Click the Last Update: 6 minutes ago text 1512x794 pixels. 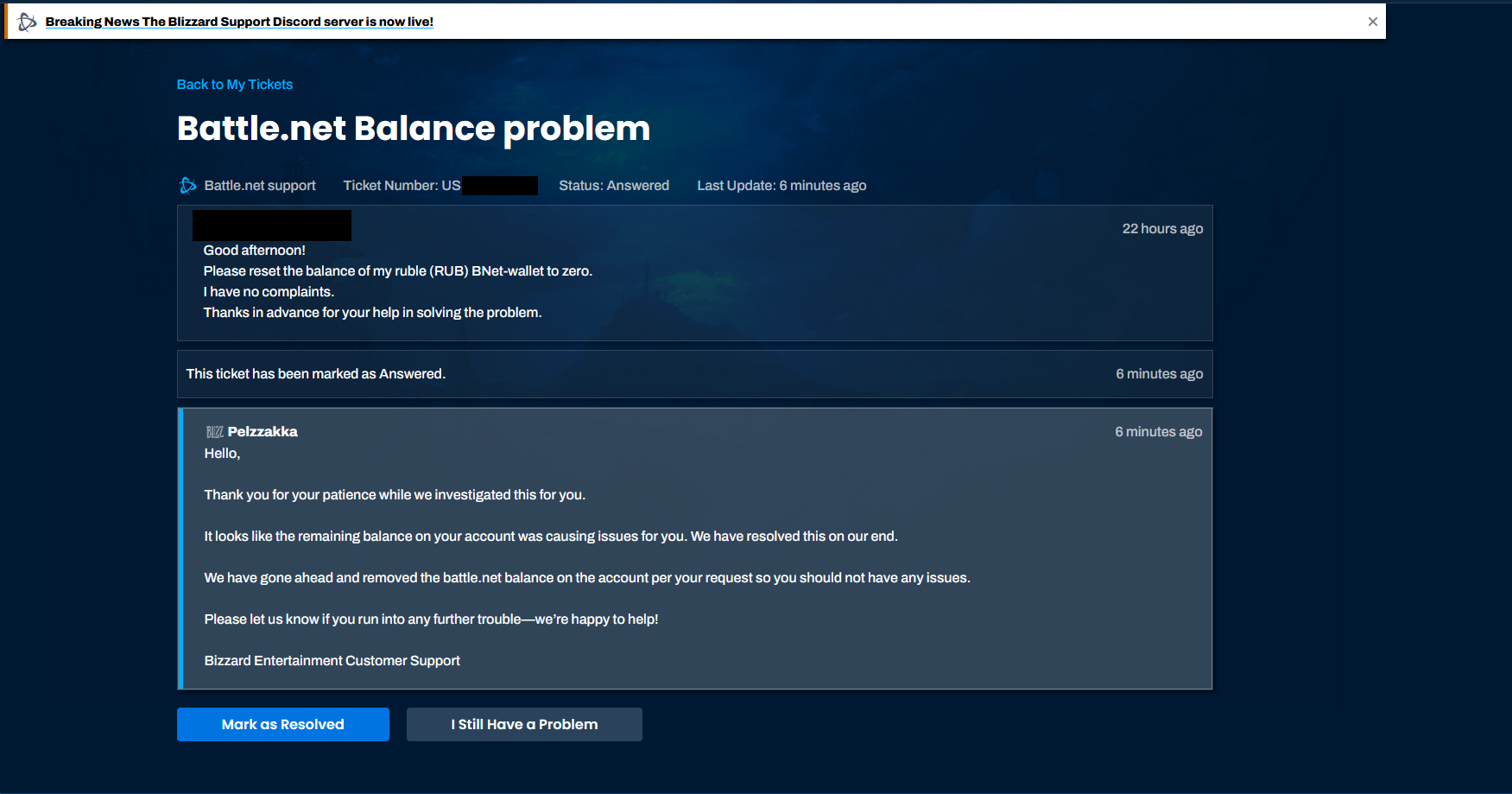(781, 186)
